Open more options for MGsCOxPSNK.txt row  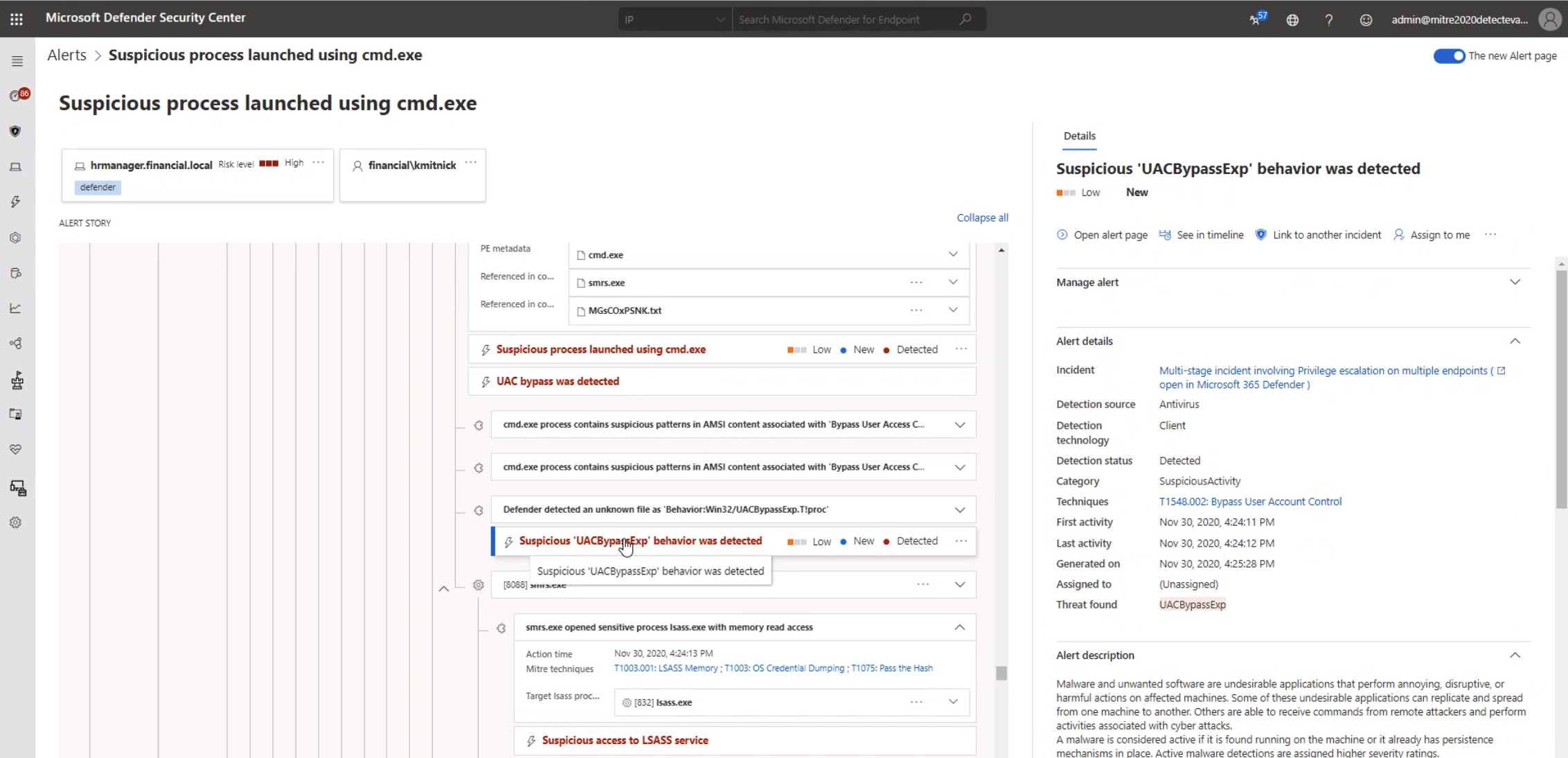coord(916,310)
